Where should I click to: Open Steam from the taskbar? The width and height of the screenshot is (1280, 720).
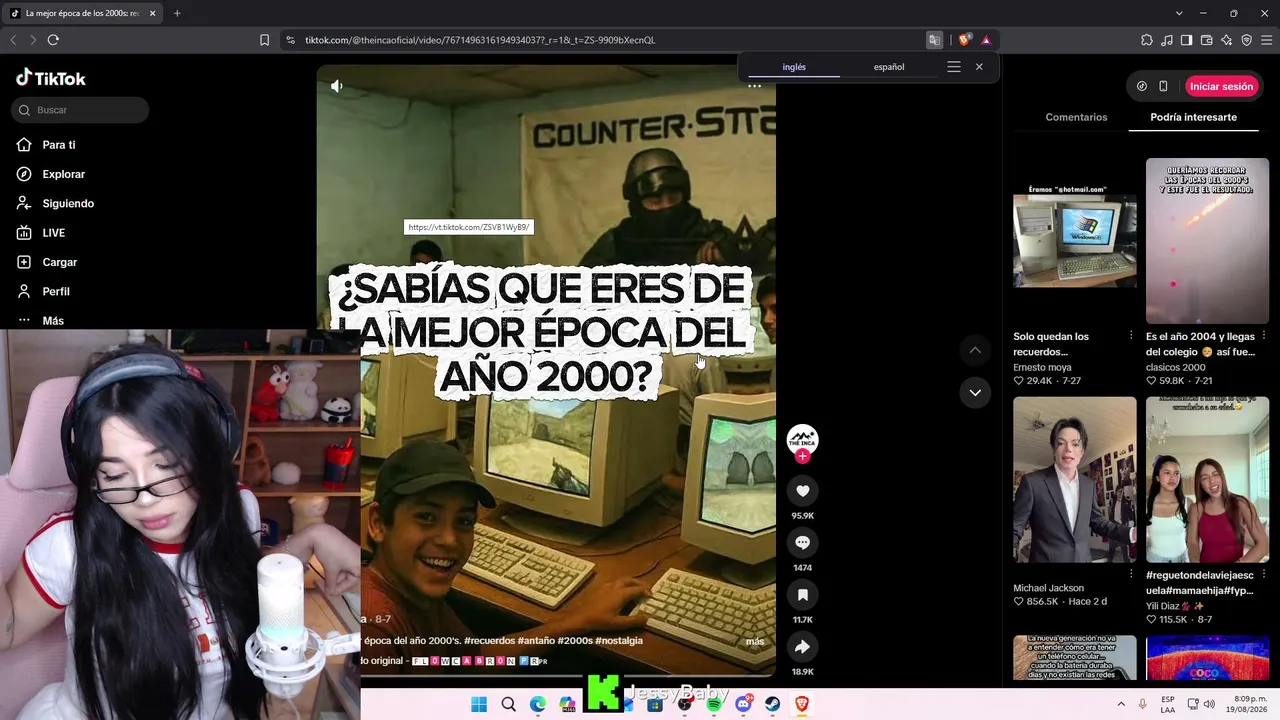[x=773, y=704]
